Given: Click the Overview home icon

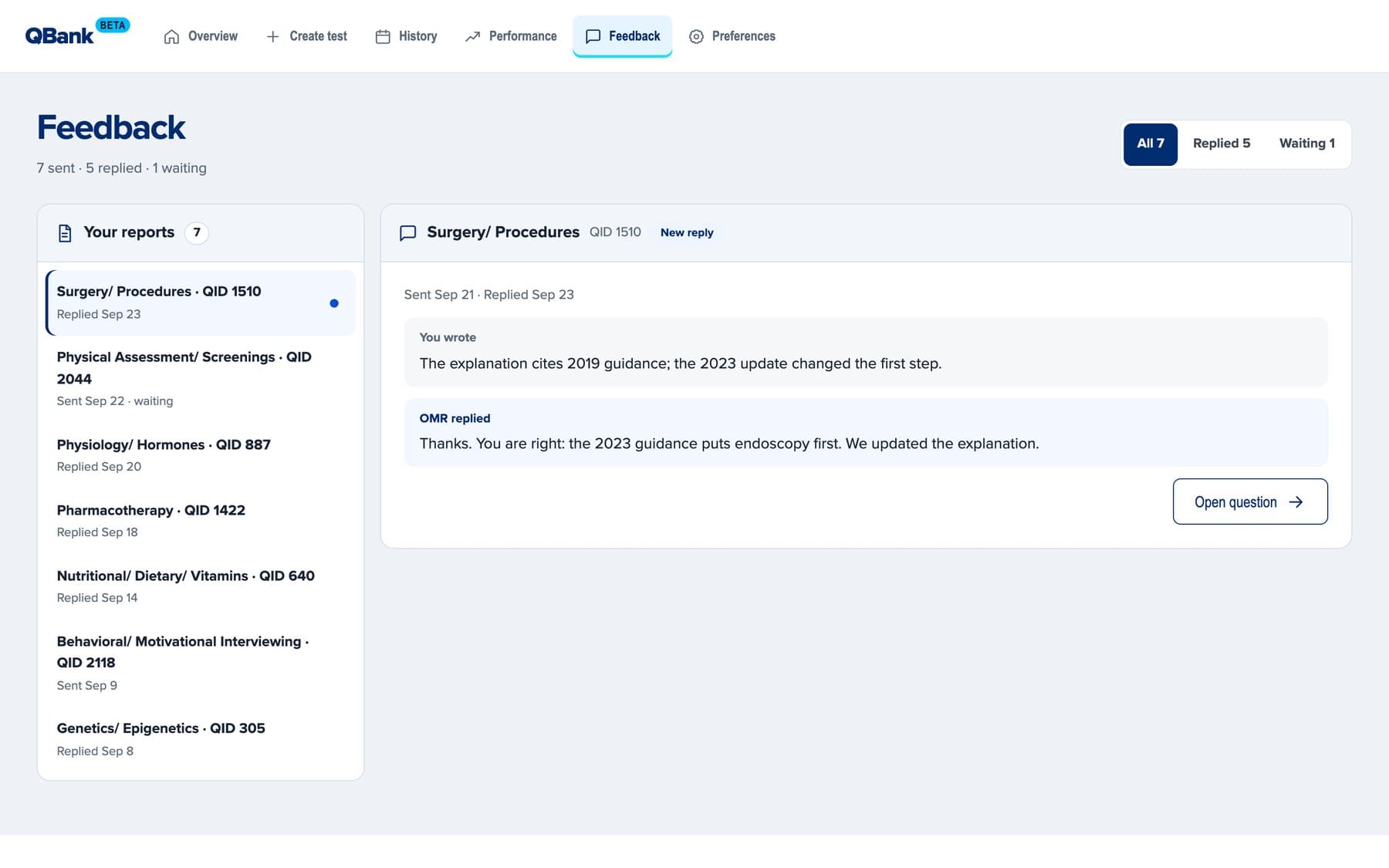Looking at the screenshot, I should (171, 36).
